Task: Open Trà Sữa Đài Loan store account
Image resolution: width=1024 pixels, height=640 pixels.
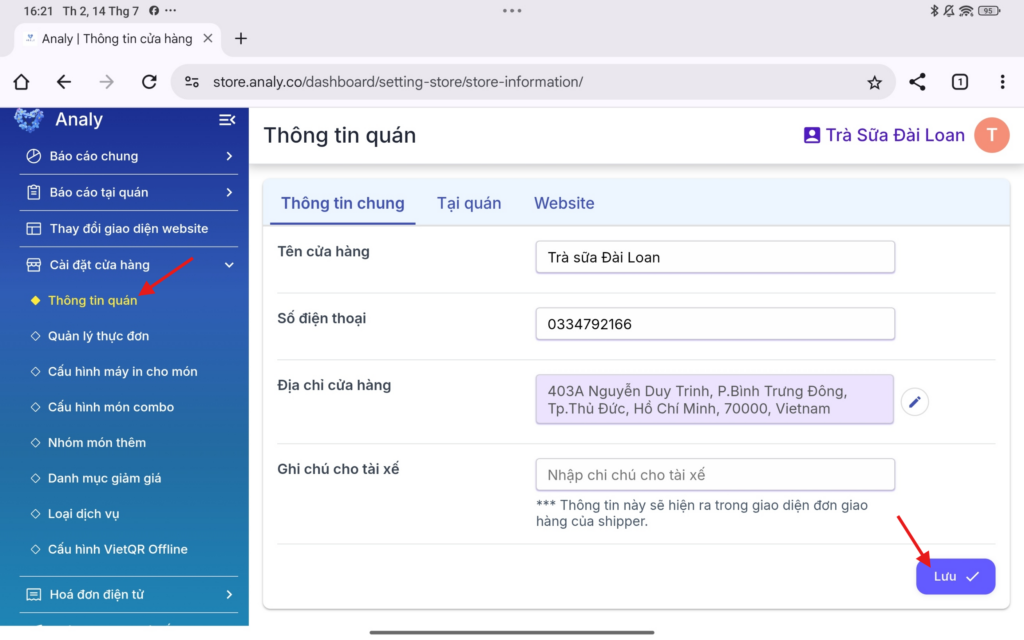Action: click(x=884, y=135)
